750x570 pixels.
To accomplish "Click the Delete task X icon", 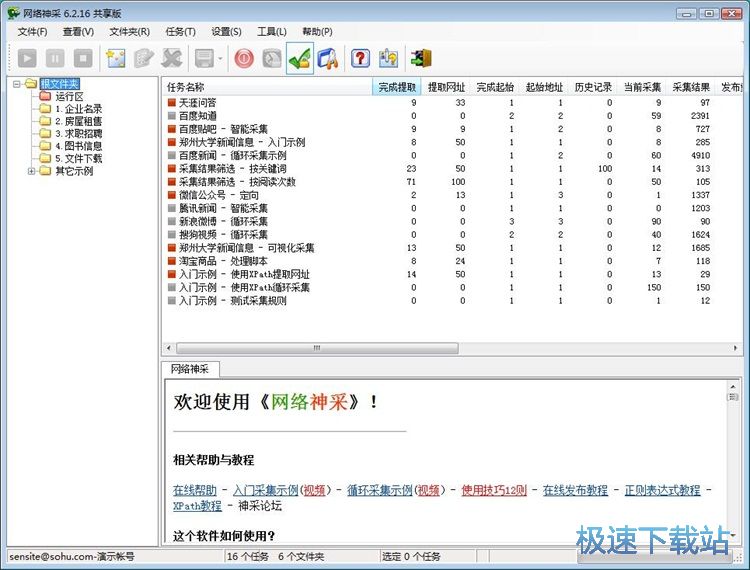I will (x=171, y=58).
